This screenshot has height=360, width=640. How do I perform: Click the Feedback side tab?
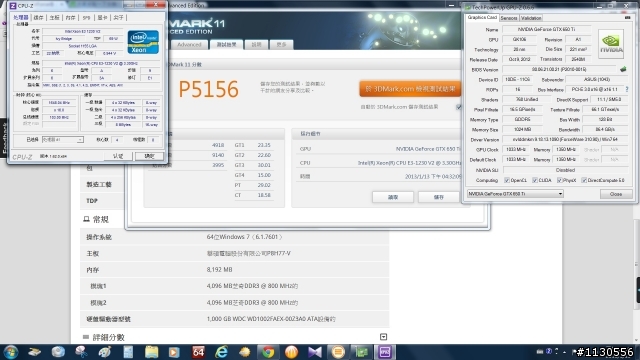coord(4,138)
